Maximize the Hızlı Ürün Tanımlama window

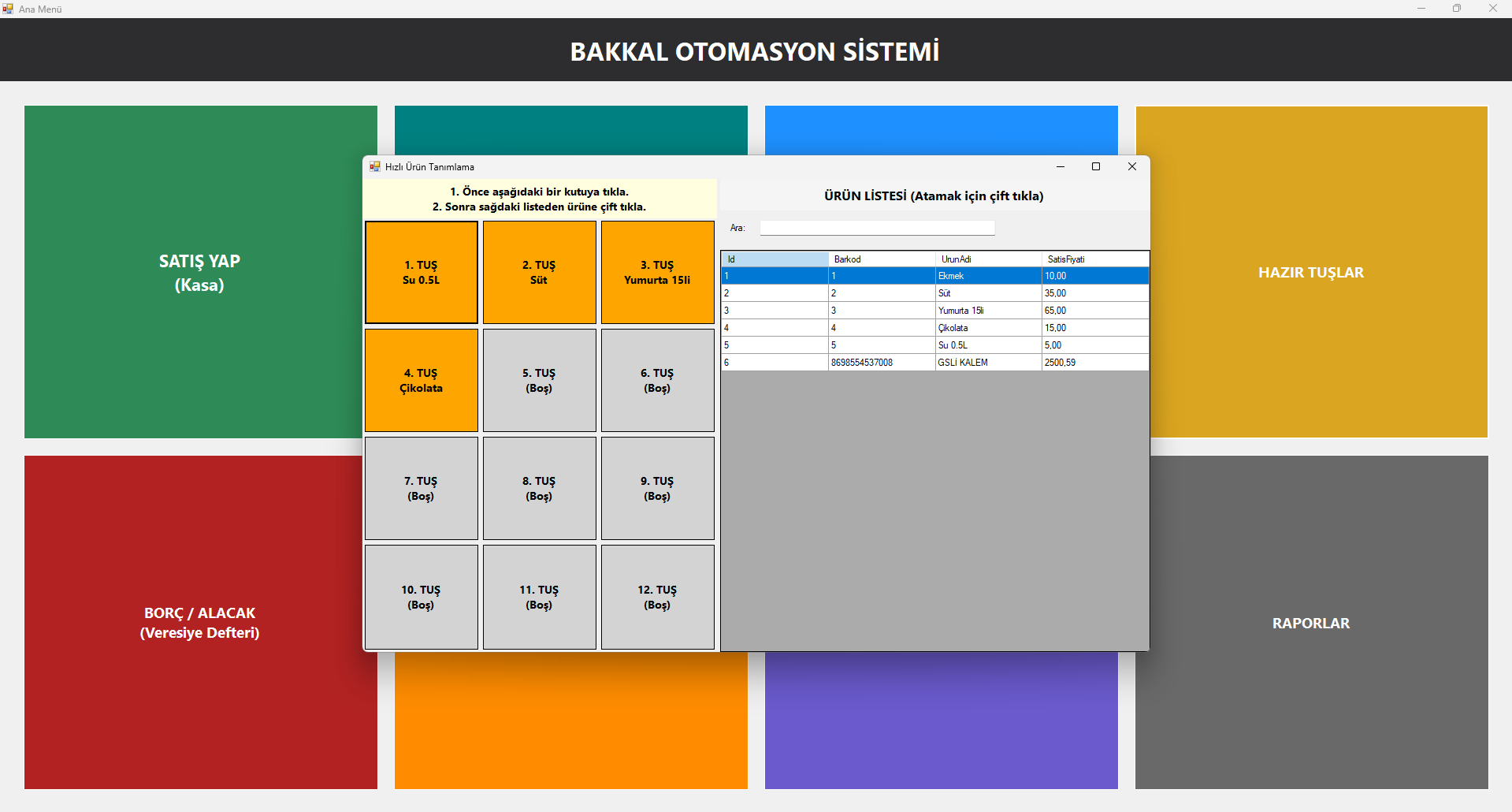click(x=1095, y=166)
